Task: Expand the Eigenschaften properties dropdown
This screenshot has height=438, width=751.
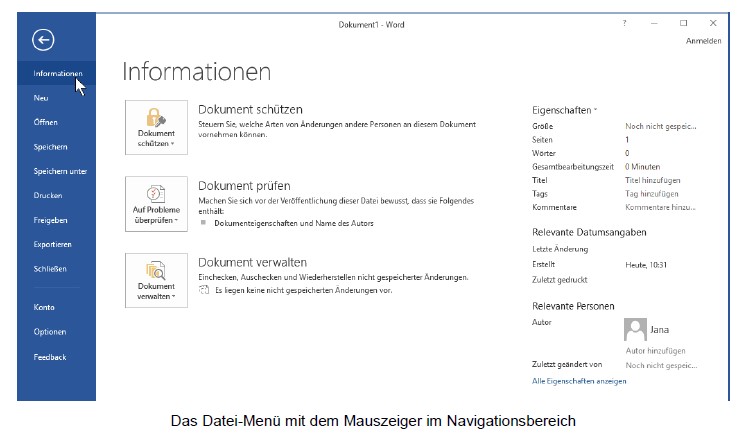Action: coord(565,110)
